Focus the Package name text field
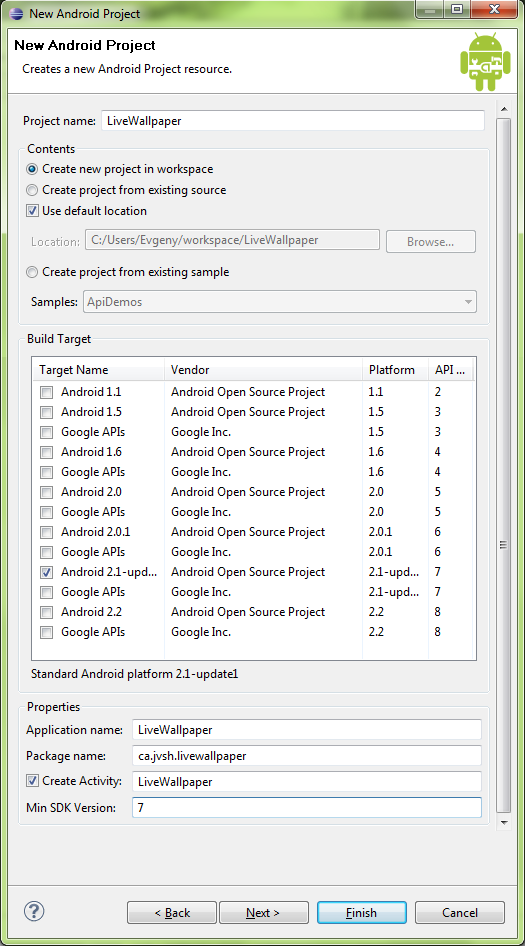Screen dimensions: 525x946 tap(307, 755)
